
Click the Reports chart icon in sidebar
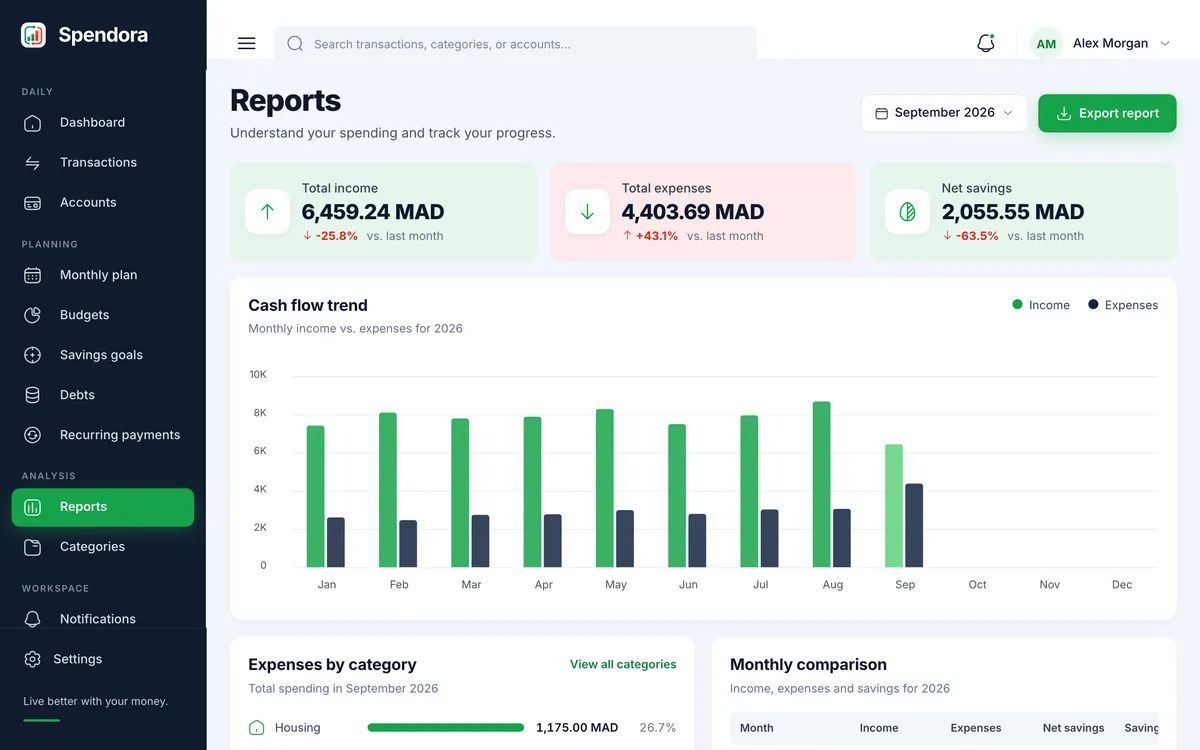tap(32, 507)
